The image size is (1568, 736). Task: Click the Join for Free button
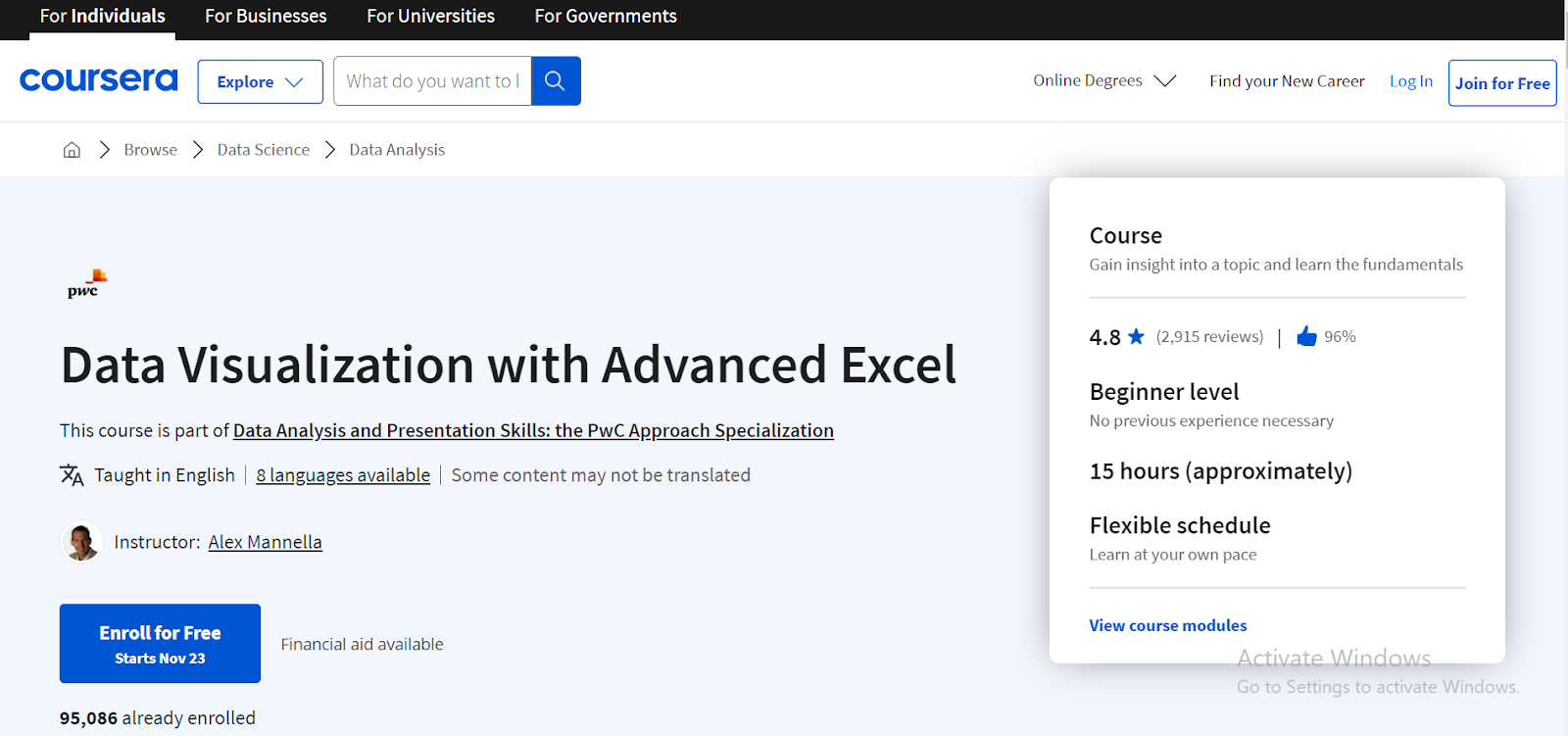pos(1502,83)
